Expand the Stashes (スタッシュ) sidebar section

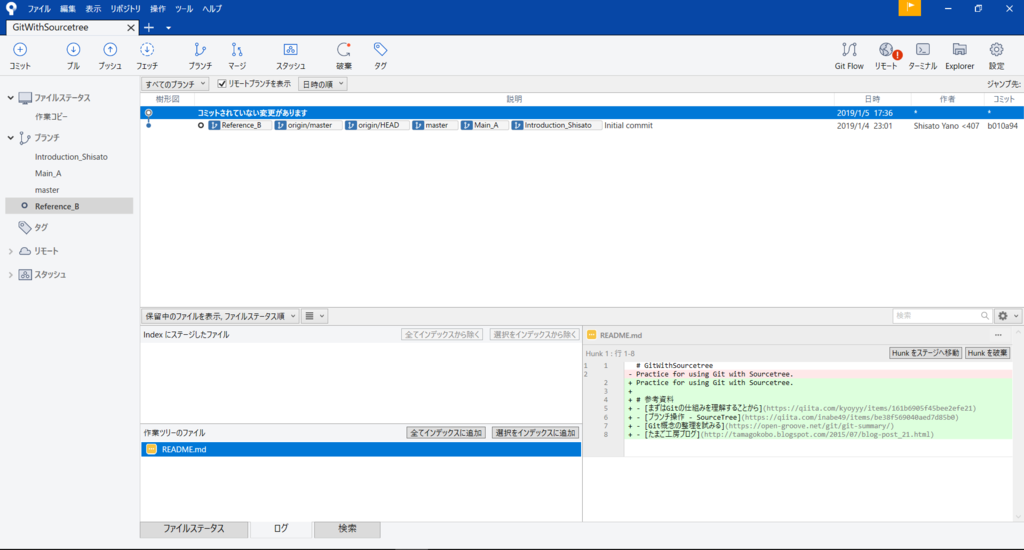click(x=10, y=275)
